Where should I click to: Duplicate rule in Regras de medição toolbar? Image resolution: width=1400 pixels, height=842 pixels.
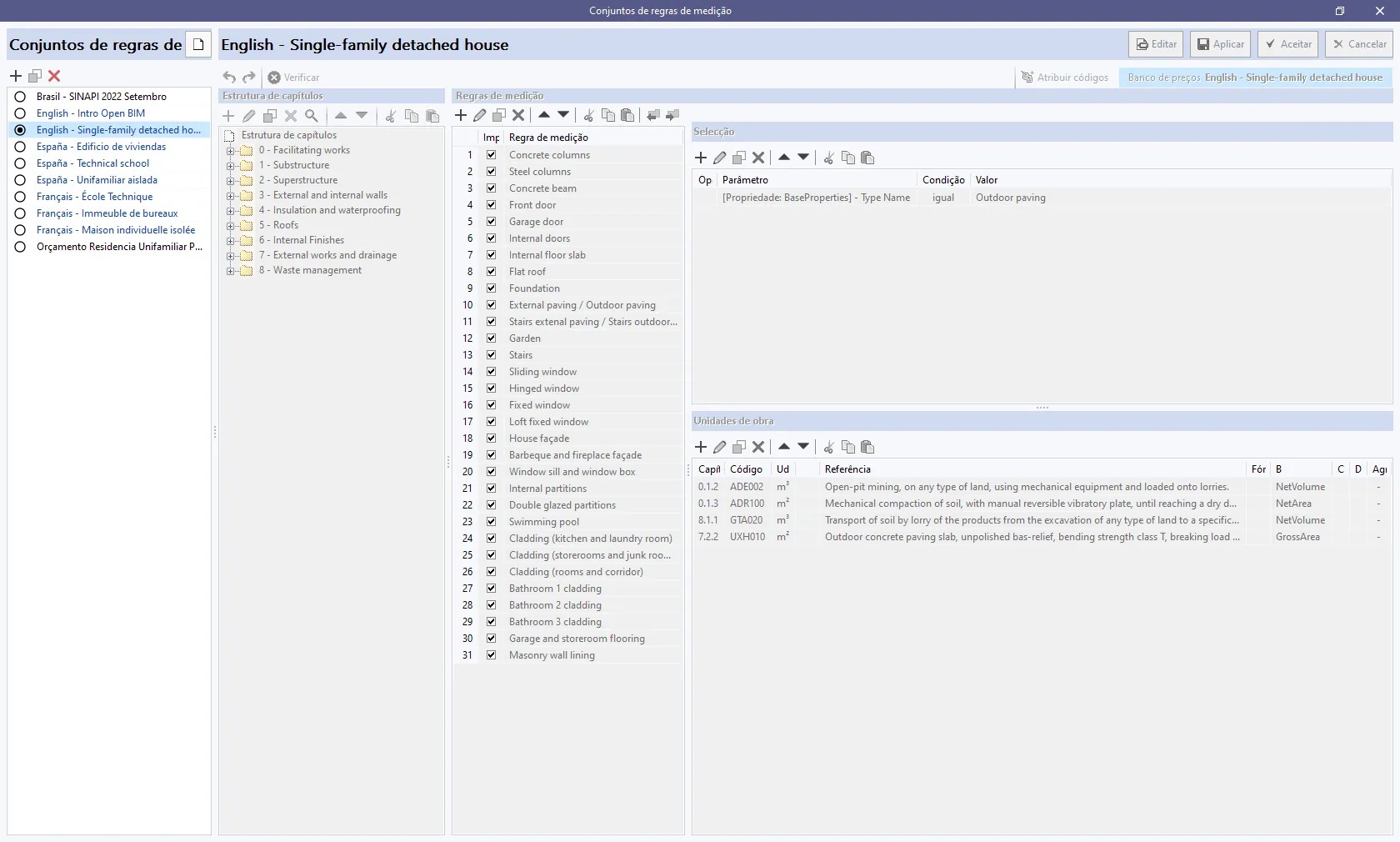[x=499, y=115]
